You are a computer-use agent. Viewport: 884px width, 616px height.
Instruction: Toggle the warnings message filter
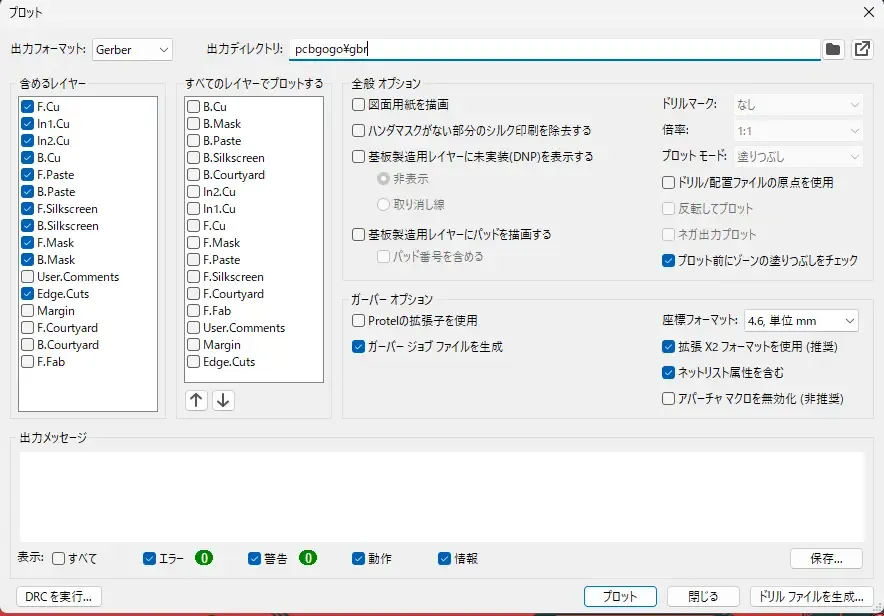click(254, 558)
